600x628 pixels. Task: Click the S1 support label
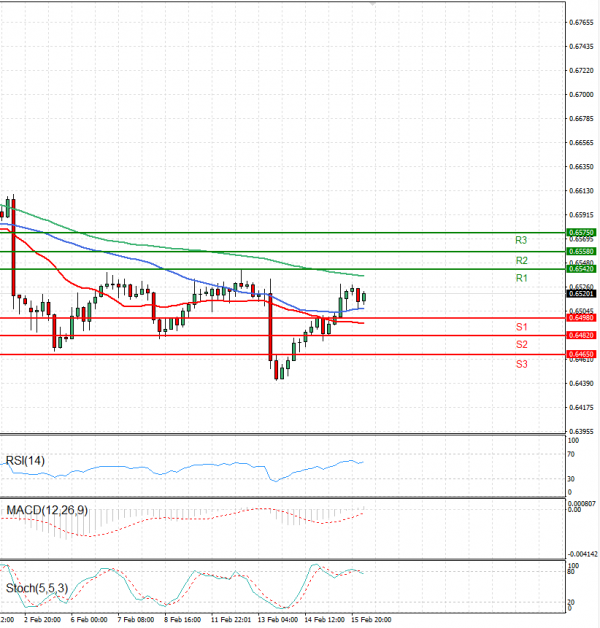pyautogui.click(x=521, y=327)
